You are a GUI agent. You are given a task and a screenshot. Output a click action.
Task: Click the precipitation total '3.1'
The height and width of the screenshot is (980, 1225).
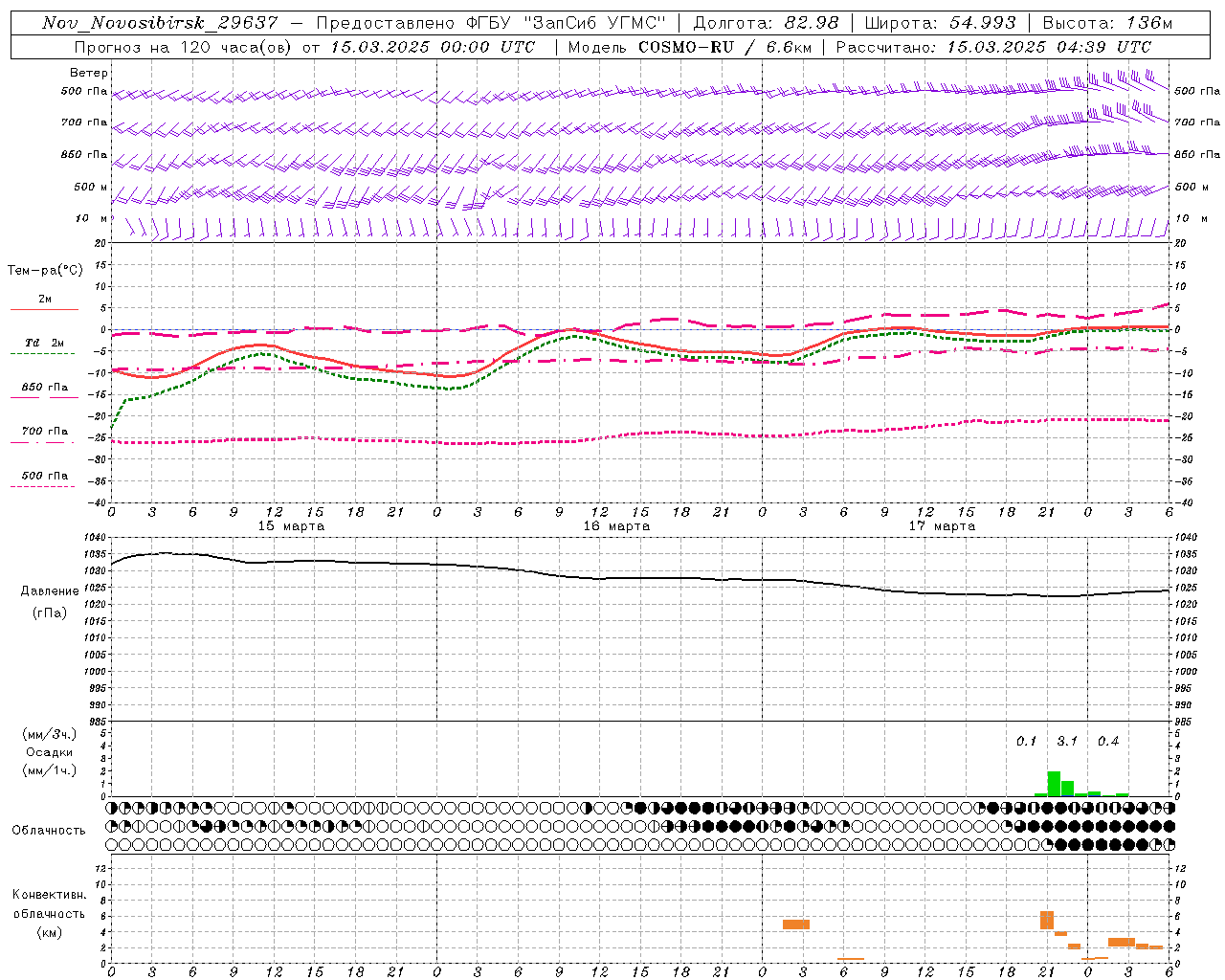pyautogui.click(x=1066, y=742)
